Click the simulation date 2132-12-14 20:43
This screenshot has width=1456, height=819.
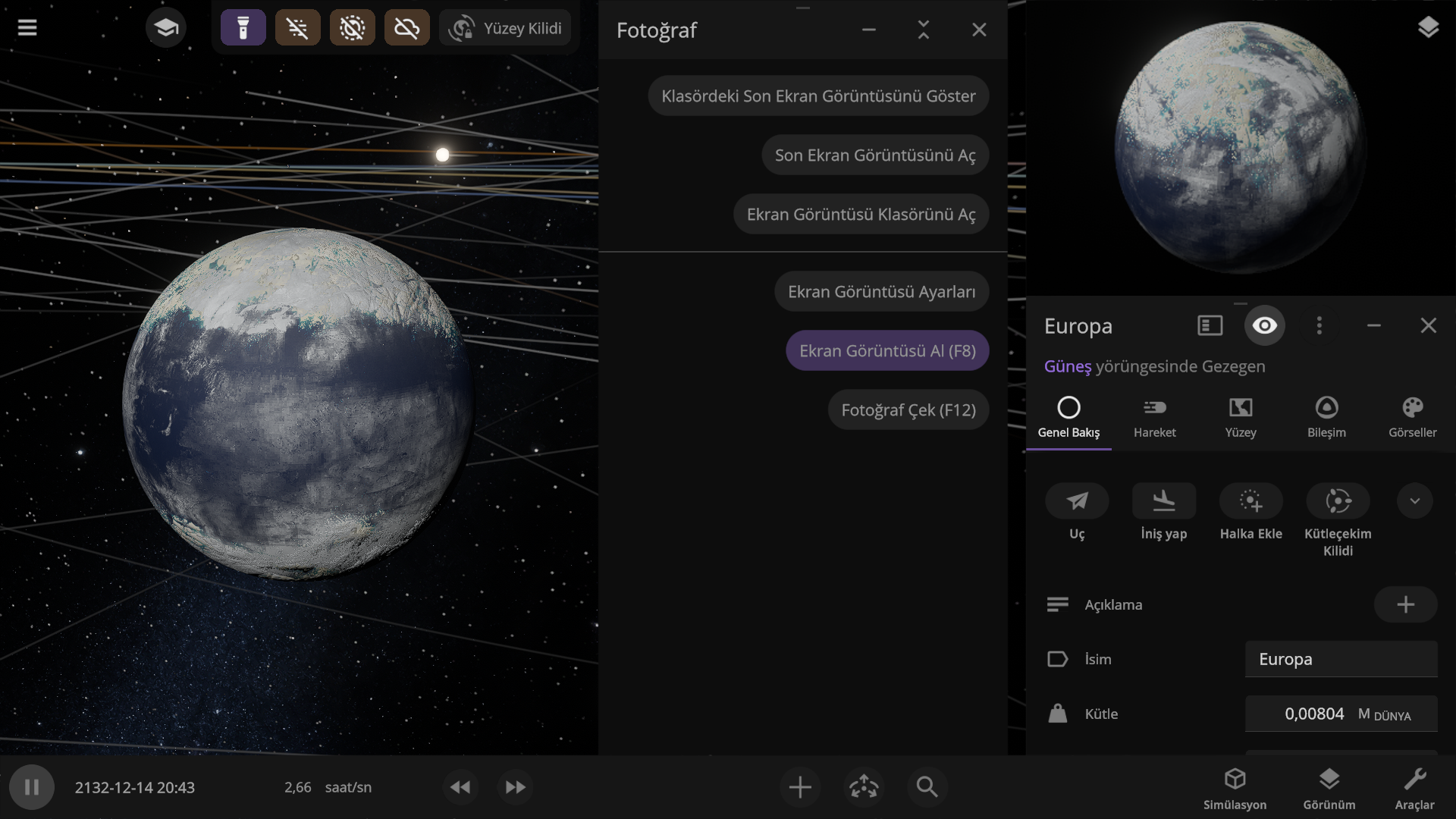tap(135, 787)
